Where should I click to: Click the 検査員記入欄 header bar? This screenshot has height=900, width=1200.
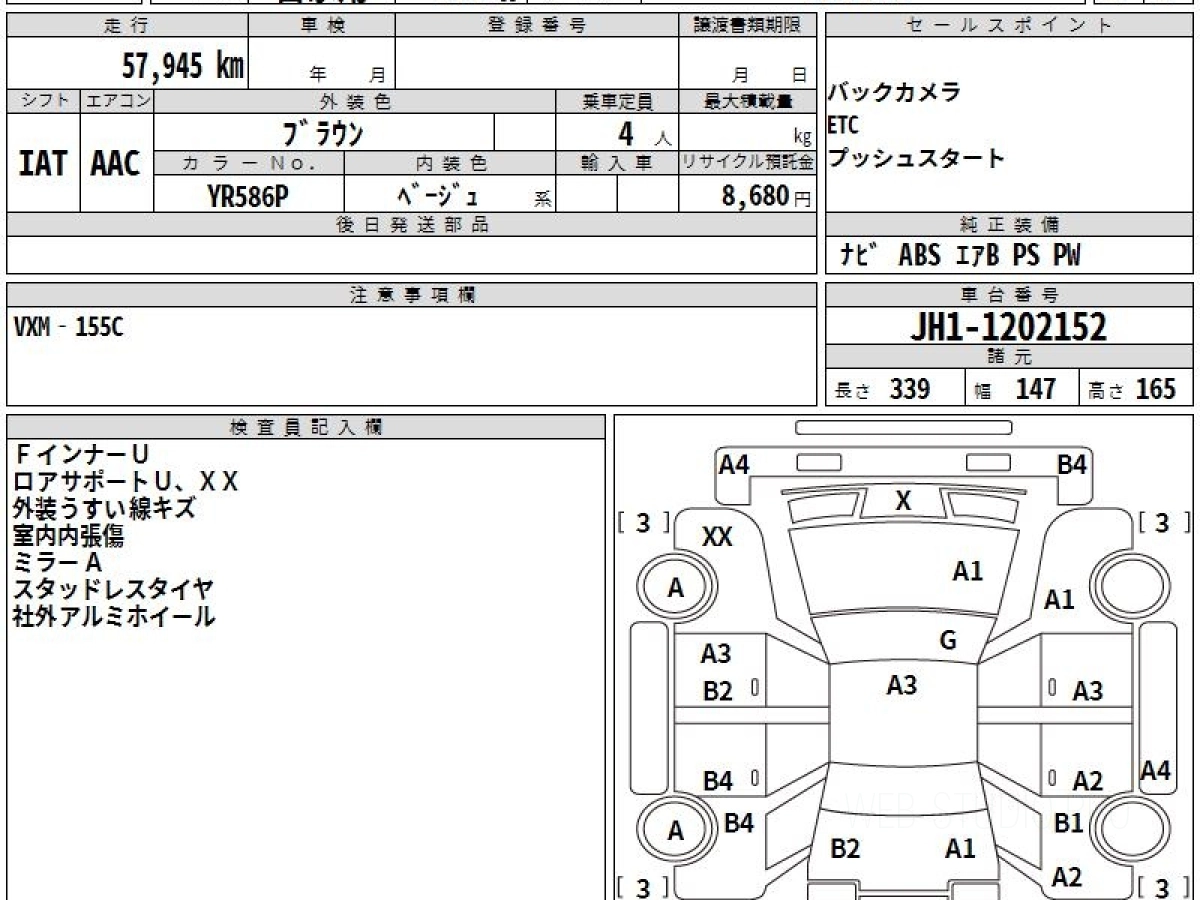pos(306,427)
